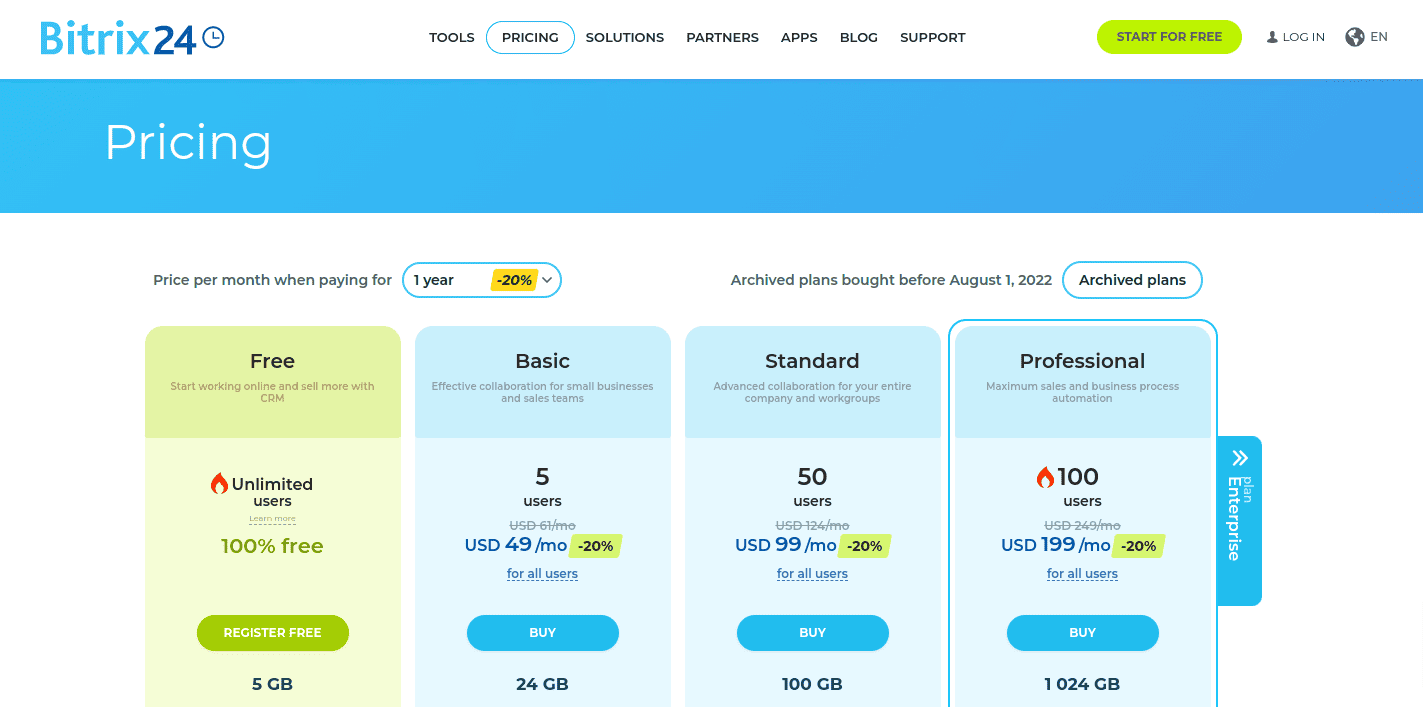Click the clock icon beside Bitrix24 logo

point(213,37)
